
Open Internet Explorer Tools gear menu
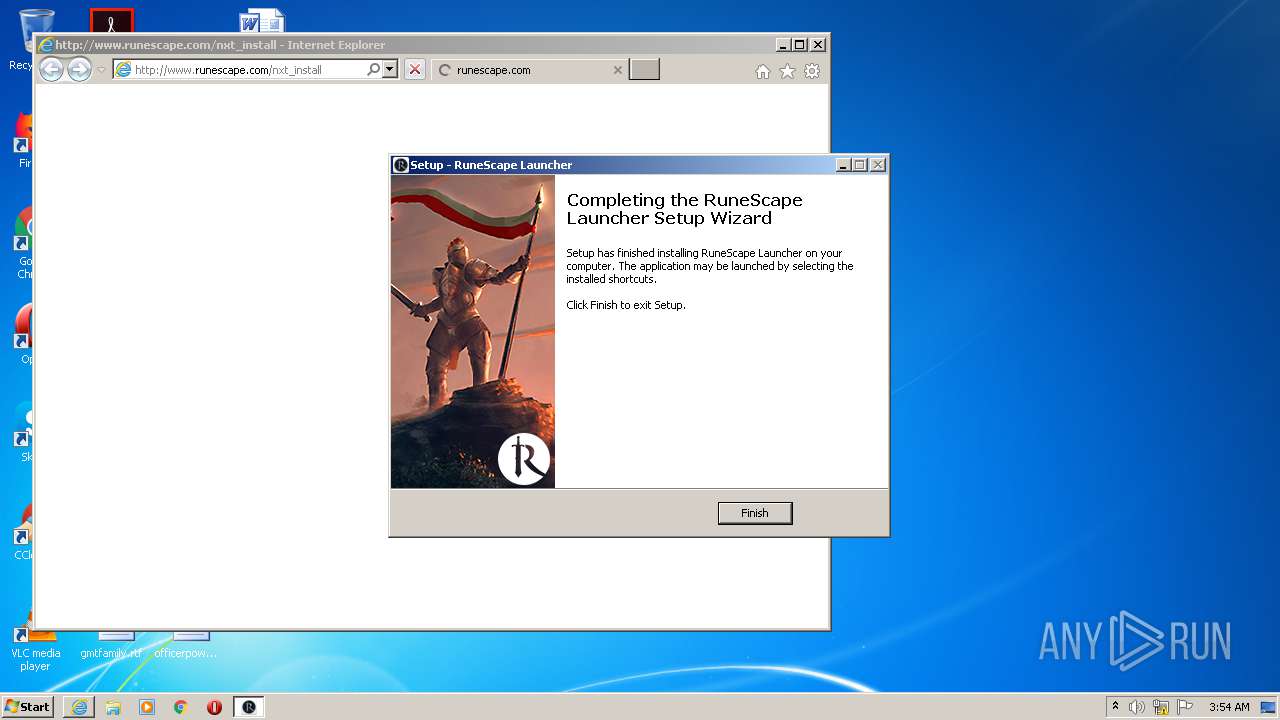point(812,71)
